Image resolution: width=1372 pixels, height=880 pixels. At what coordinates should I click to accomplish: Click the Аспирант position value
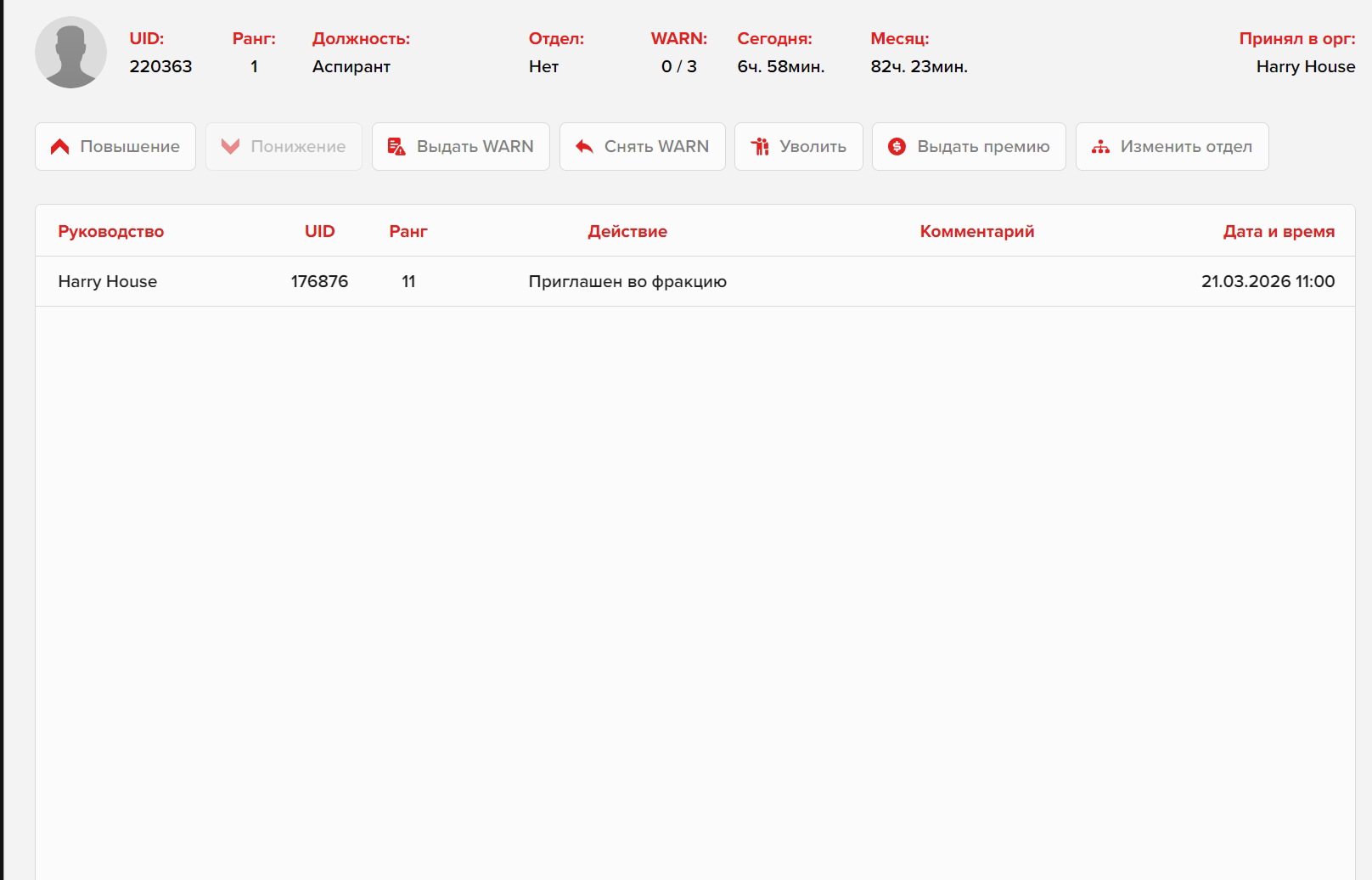pyautogui.click(x=351, y=66)
